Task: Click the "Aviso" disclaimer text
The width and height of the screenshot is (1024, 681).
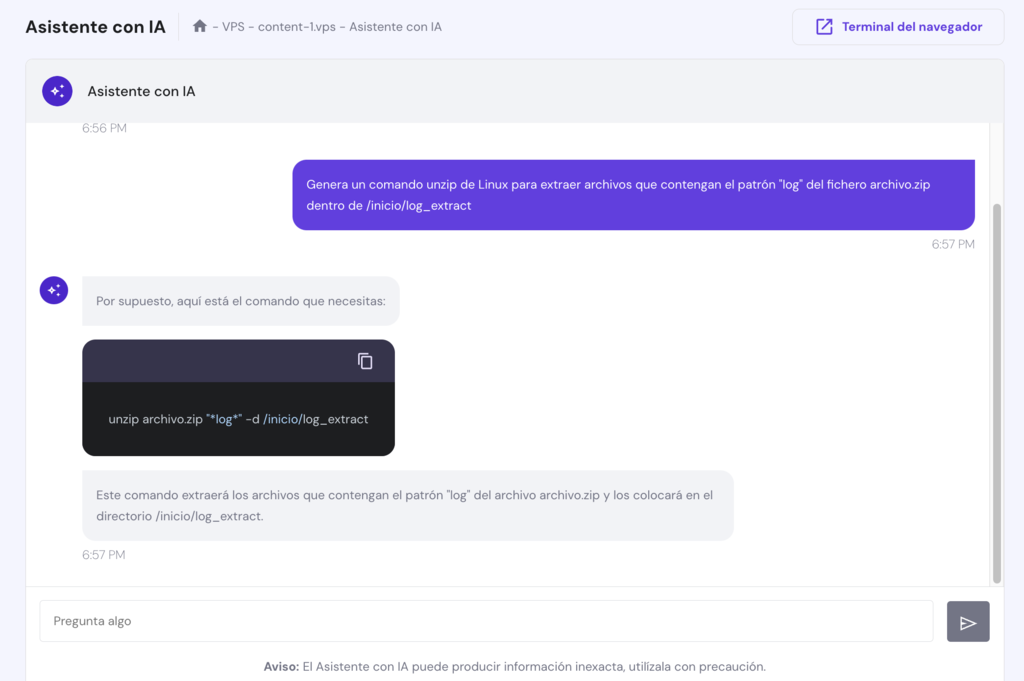Action: coord(514,666)
